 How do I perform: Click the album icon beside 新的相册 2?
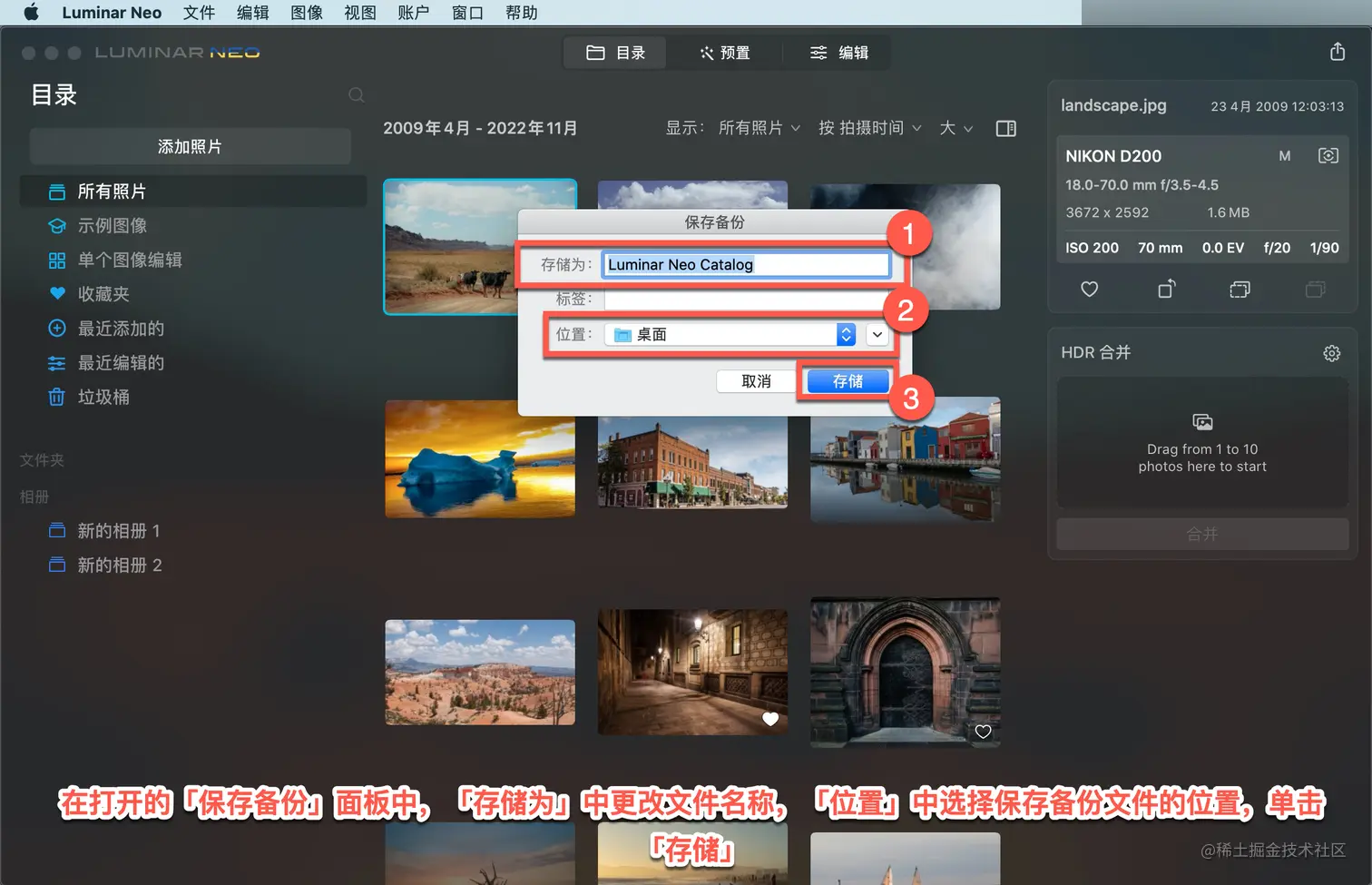point(57,565)
